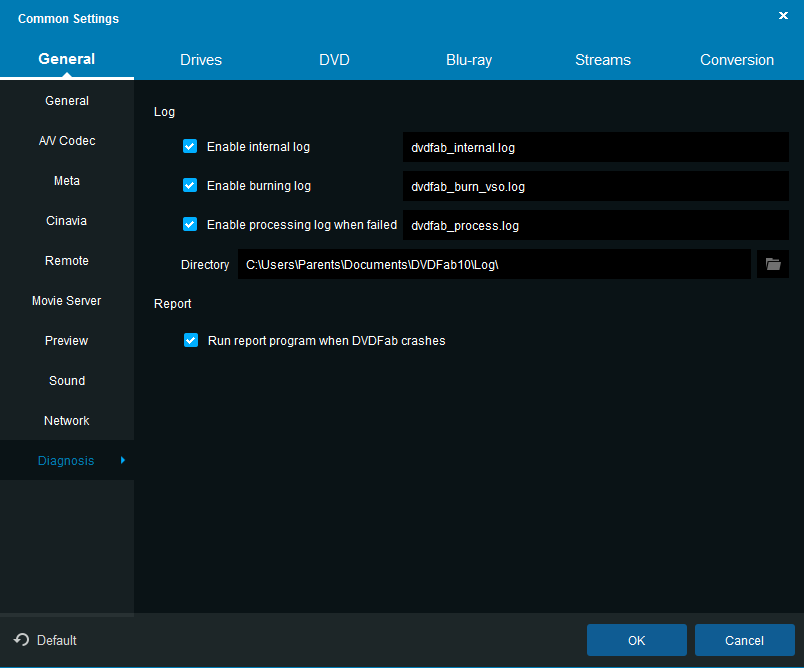804x668 pixels.
Task: Select Preview in the sidebar
Action: point(67,340)
